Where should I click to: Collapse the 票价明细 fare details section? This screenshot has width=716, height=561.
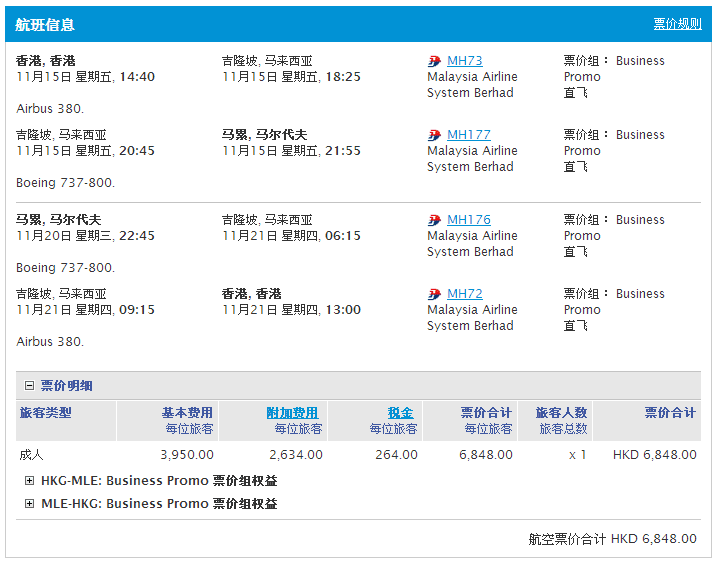pyautogui.click(x=29, y=386)
